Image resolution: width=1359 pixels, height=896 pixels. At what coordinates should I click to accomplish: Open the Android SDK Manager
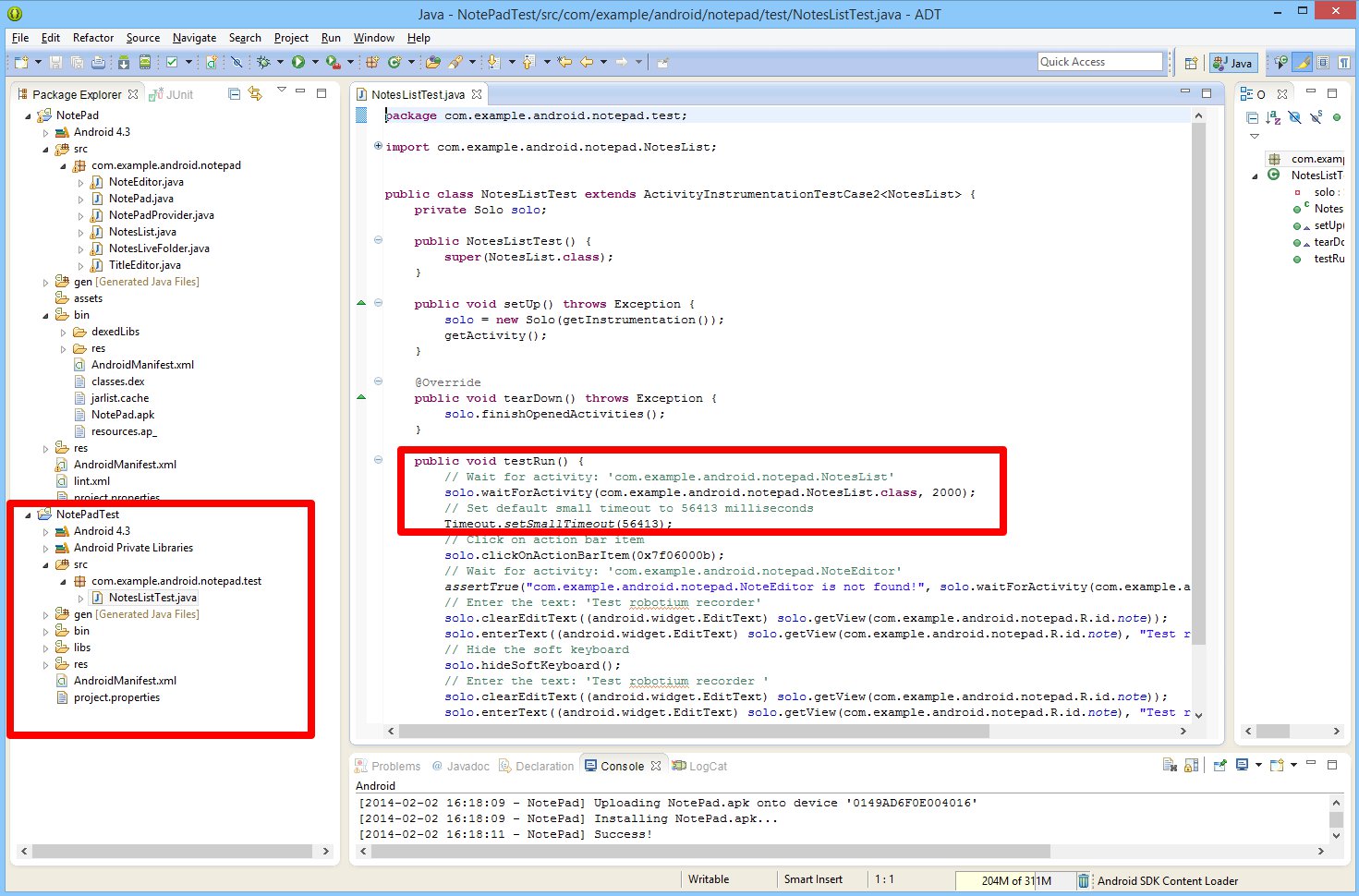click(124, 62)
